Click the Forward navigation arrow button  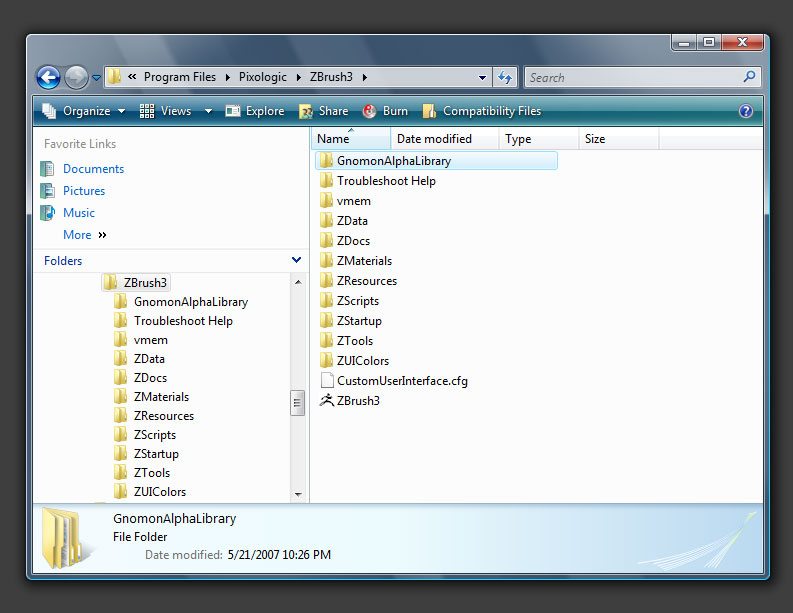click(76, 77)
